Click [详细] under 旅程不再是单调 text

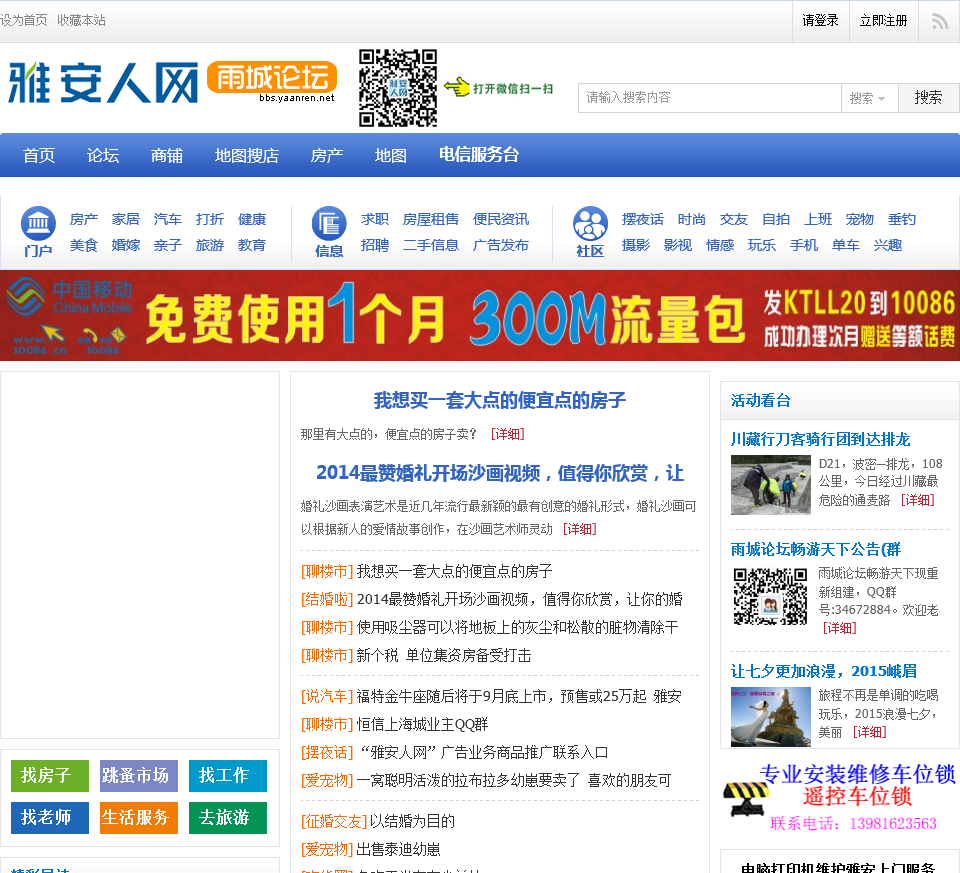tap(869, 732)
